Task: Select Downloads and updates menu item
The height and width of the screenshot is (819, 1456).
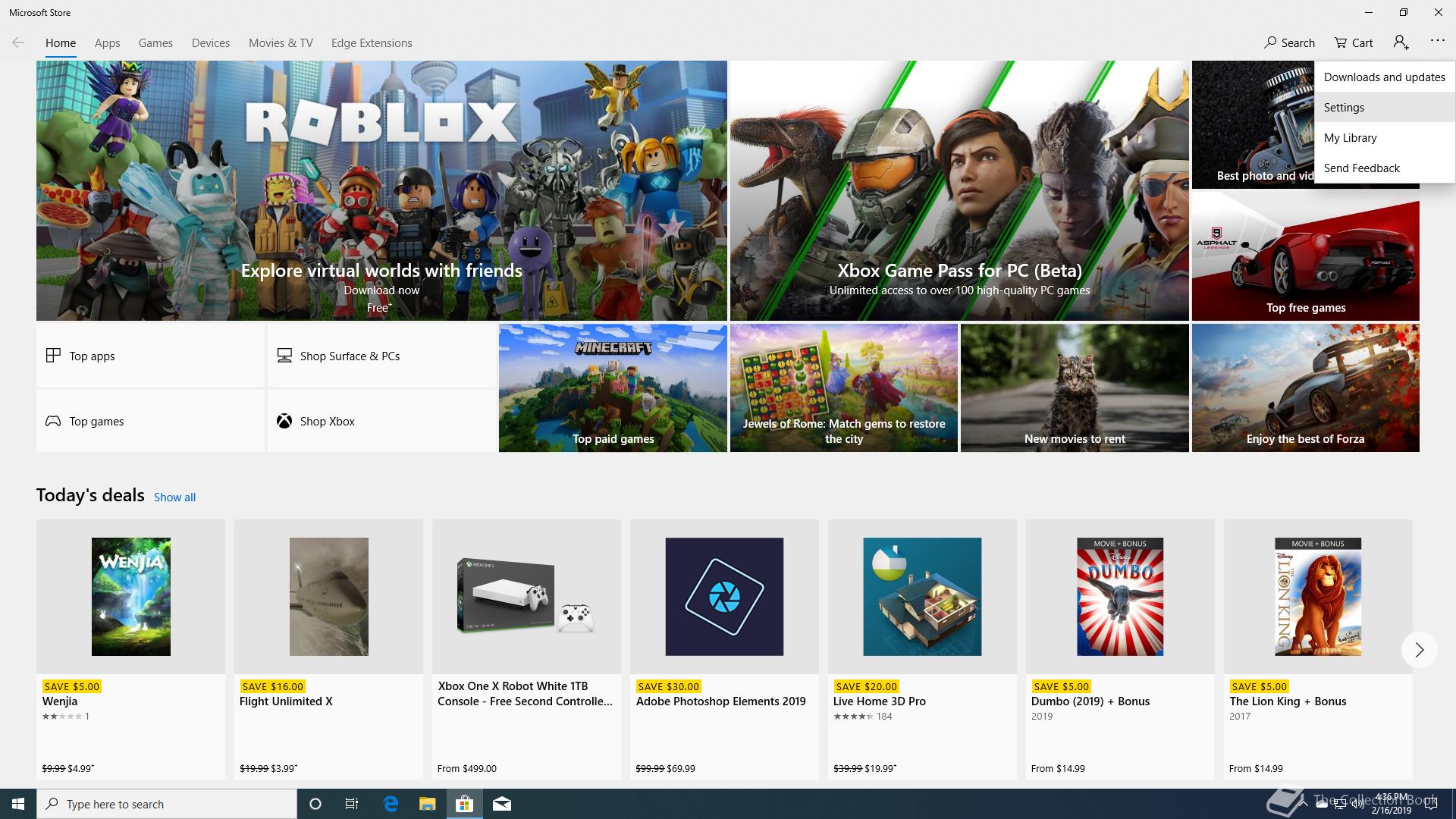Action: (1384, 77)
